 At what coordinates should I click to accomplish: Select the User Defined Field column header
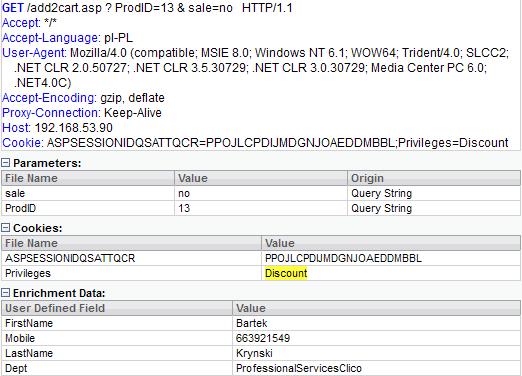click(117, 308)
